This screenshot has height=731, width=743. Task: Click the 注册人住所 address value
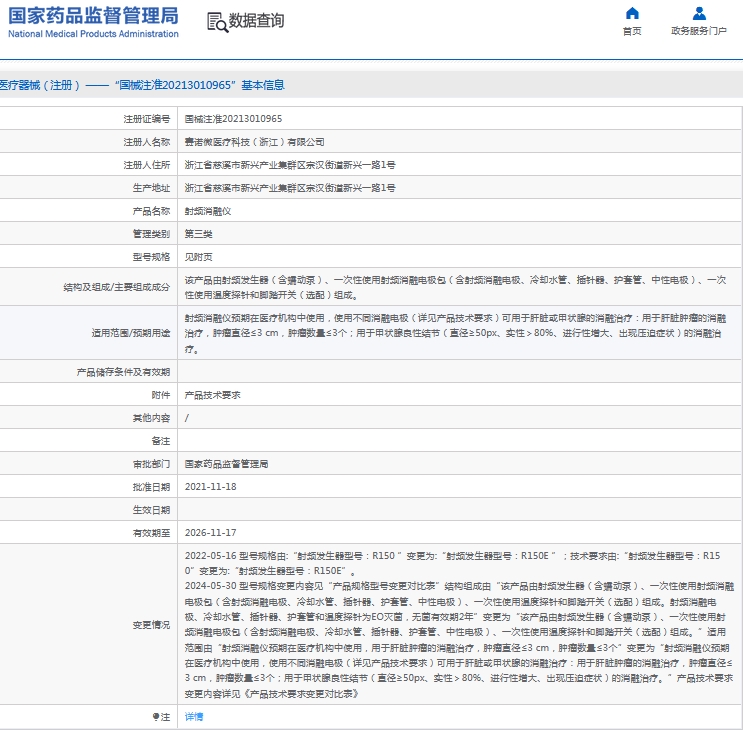[290, 165]
